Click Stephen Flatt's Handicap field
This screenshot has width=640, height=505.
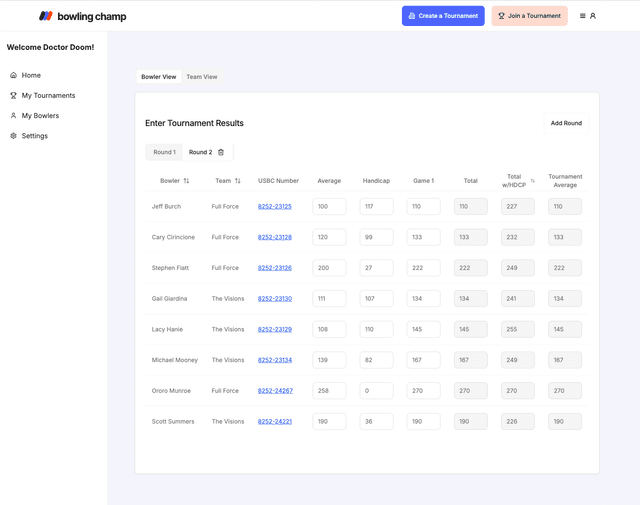pos(376,268)
